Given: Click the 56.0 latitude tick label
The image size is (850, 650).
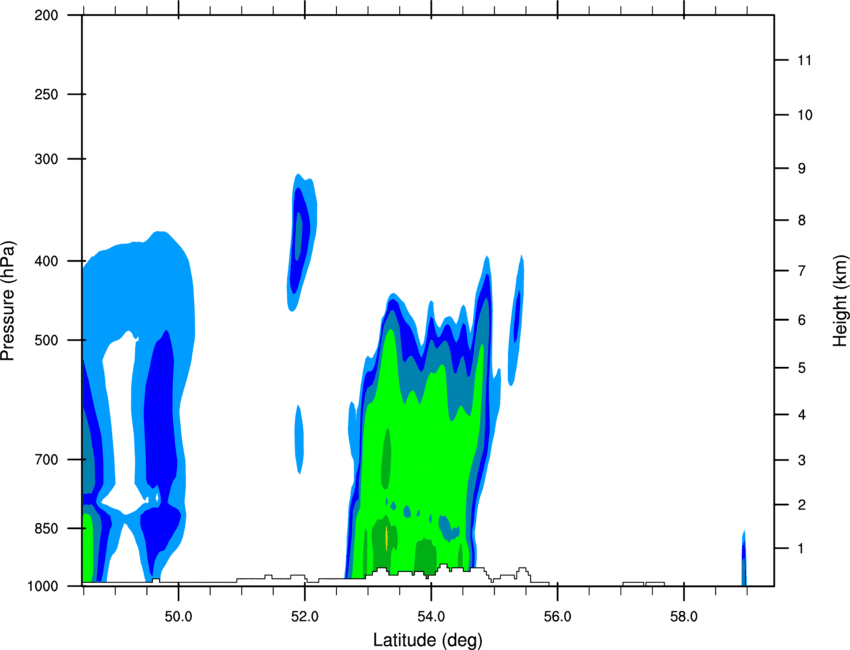Looking at the screenshot, I should 557,617.
